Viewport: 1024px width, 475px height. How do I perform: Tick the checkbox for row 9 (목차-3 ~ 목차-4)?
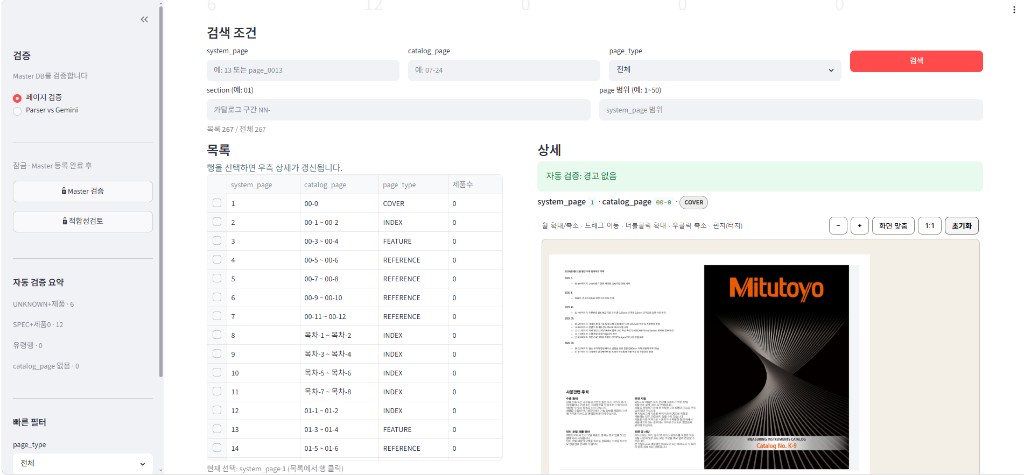(x=217, y=354)
